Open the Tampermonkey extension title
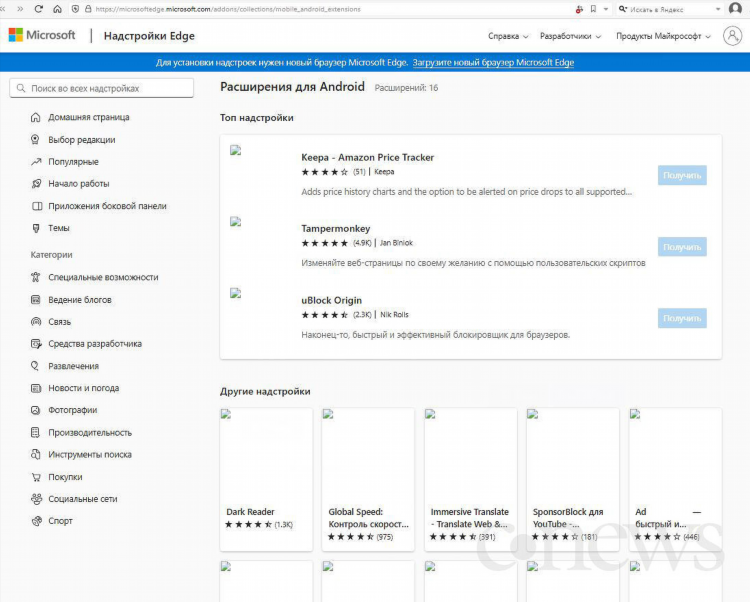The width and height of the screenshot is (750, 602). point(335,229)
